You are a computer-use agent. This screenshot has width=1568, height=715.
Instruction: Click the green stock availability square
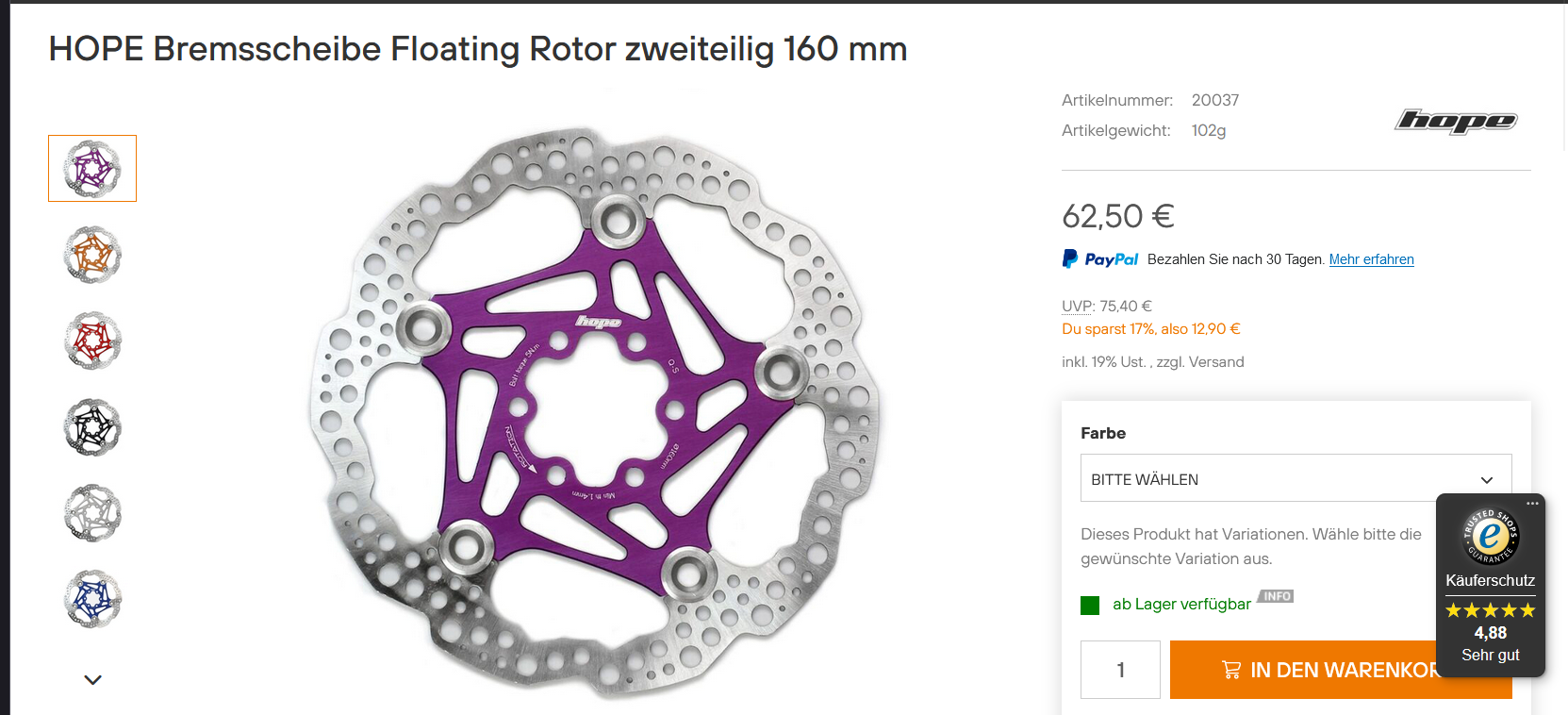1090,606
